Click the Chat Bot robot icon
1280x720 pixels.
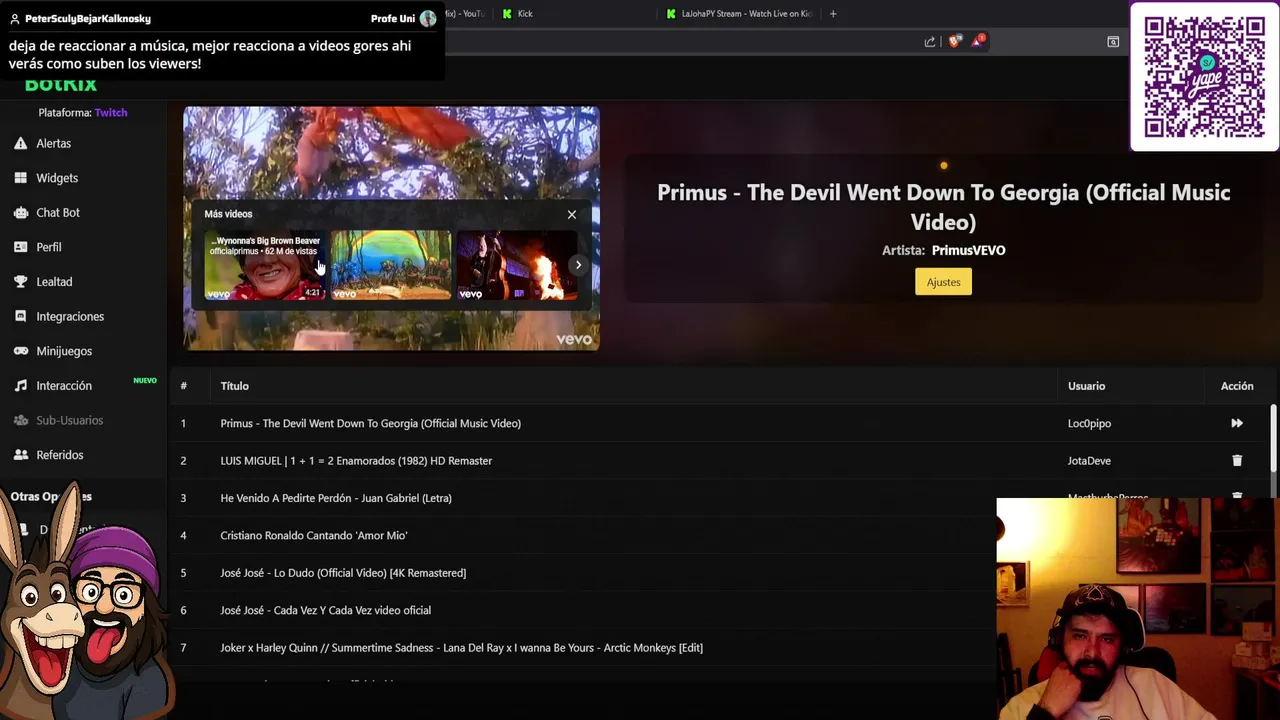coord(20,212)
